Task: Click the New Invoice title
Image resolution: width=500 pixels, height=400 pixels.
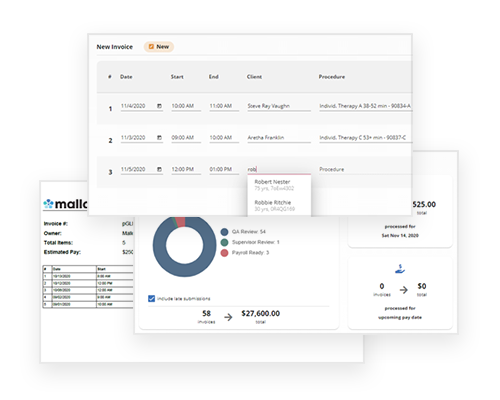Action: coord(115,47)
